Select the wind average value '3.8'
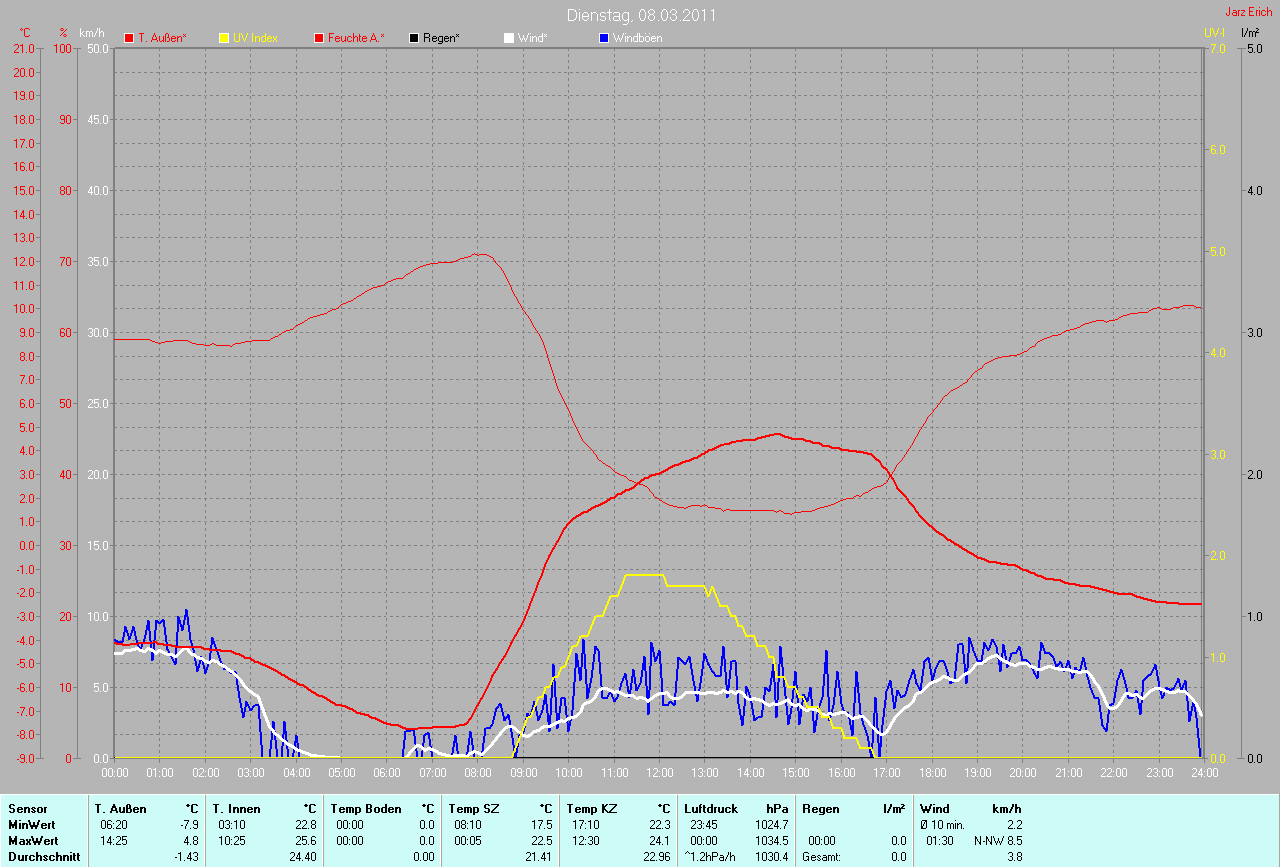 (x=1014, y=857)
